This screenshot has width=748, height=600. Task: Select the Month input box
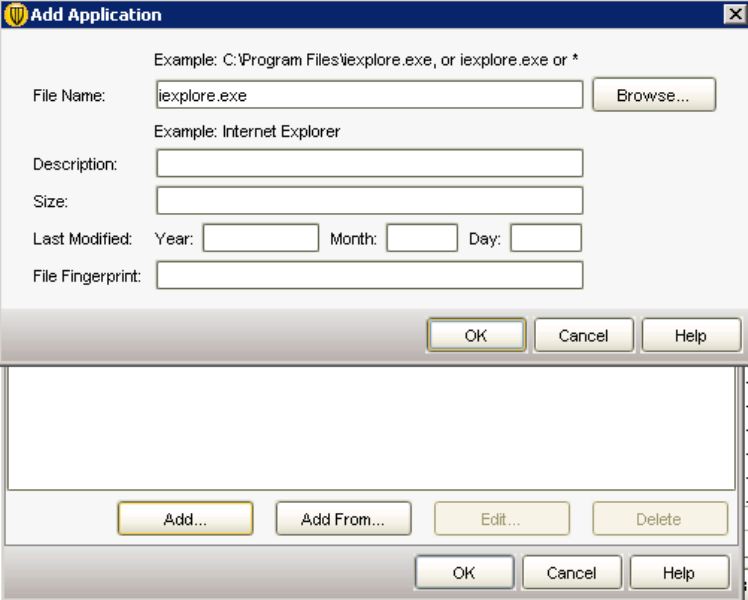pyautogui.click(x=422, y=238)
